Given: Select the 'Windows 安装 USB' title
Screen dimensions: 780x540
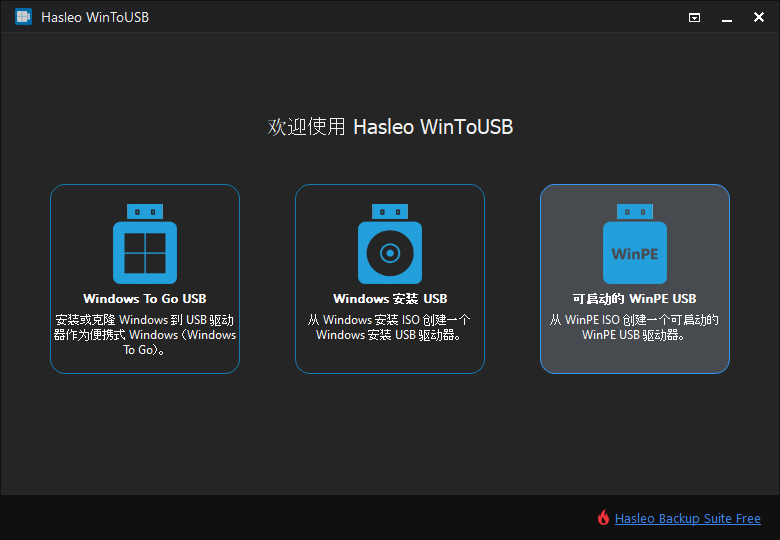Looking at the screenshot, I should click(390, 298).
